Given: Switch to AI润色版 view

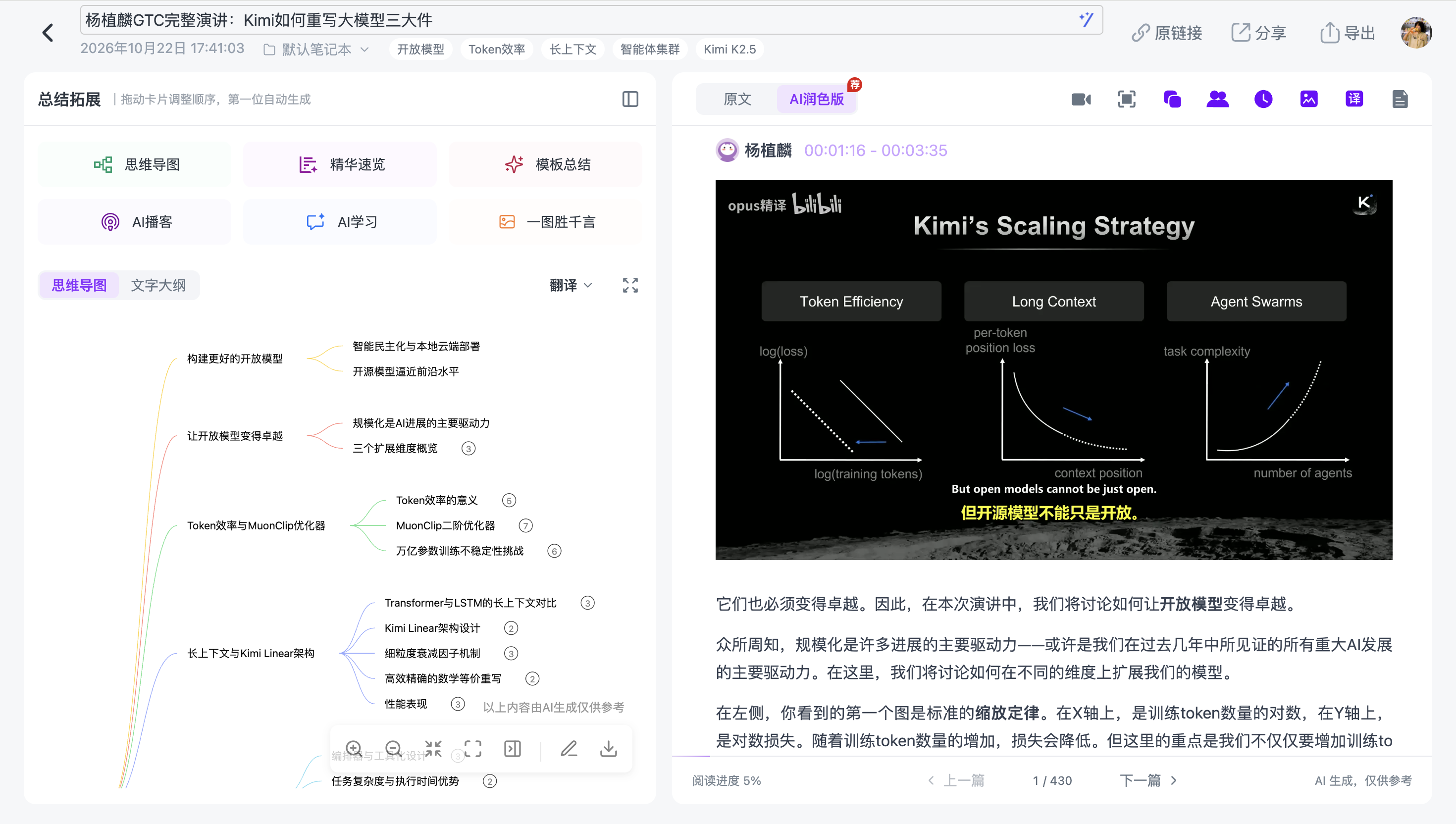Looking at the screenshot, I should click(816, 99).
